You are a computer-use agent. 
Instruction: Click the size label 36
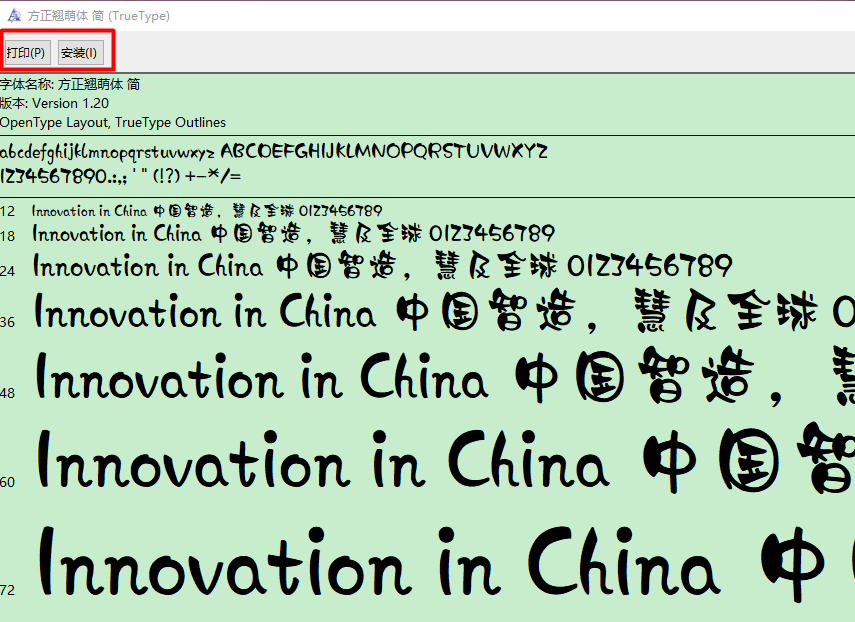[8, 322]
